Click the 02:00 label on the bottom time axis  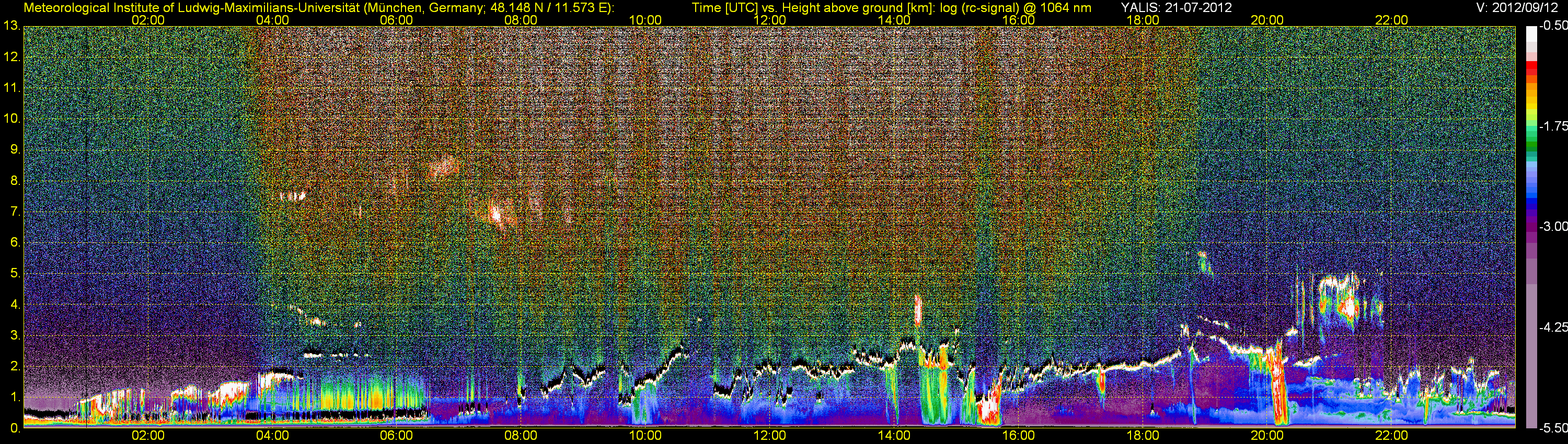point(148,436)
